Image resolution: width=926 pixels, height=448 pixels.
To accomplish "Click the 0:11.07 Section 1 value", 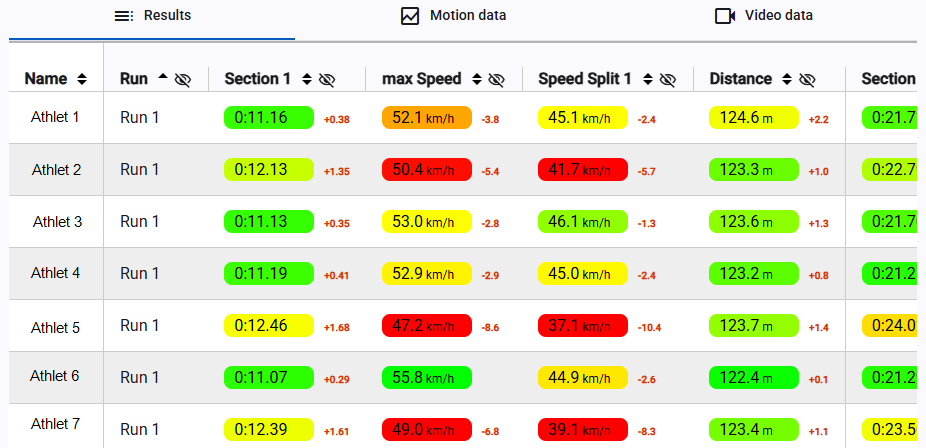I will [x=269, y=378].
